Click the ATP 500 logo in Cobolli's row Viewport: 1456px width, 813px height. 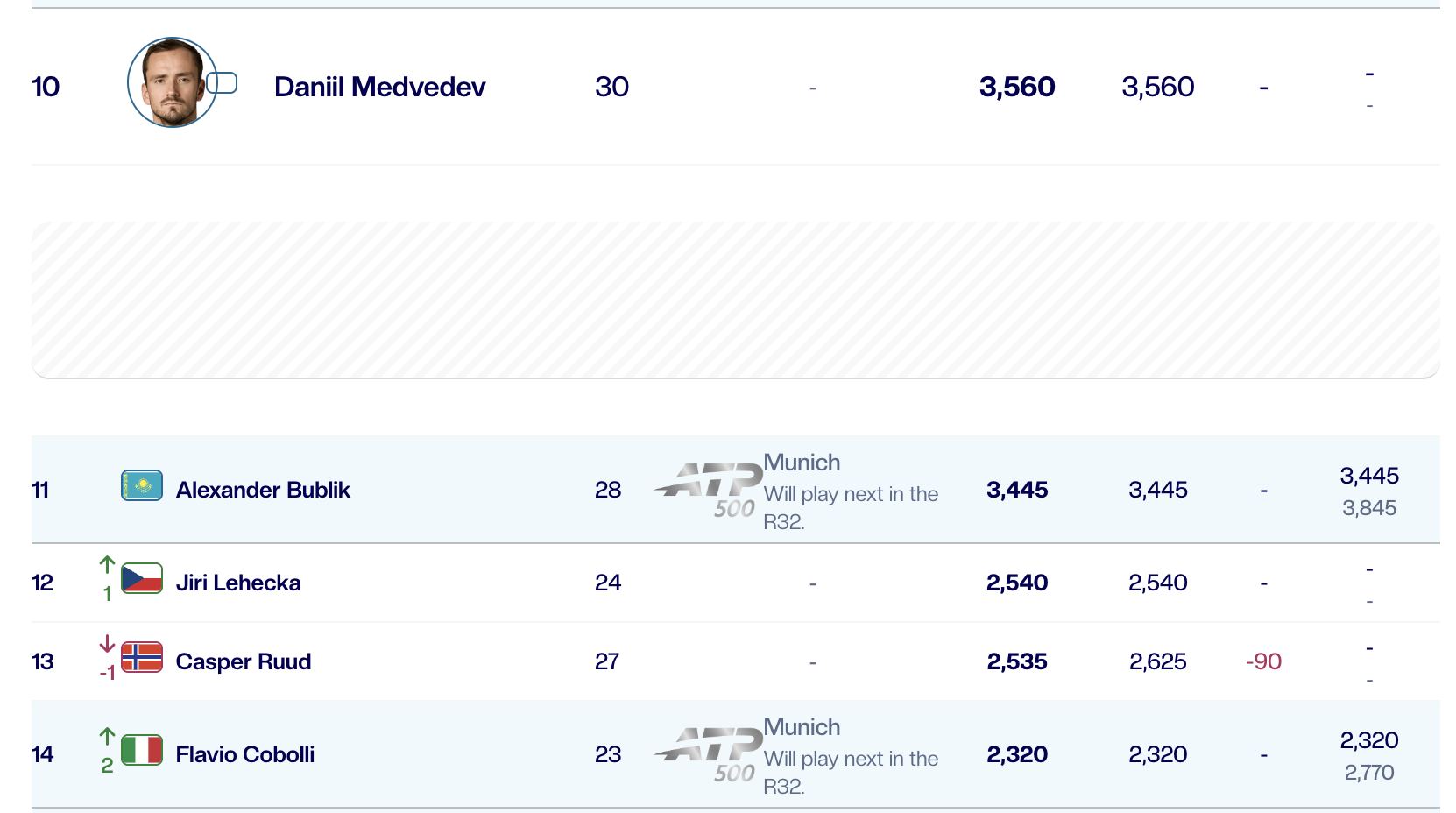click(709, 755)
